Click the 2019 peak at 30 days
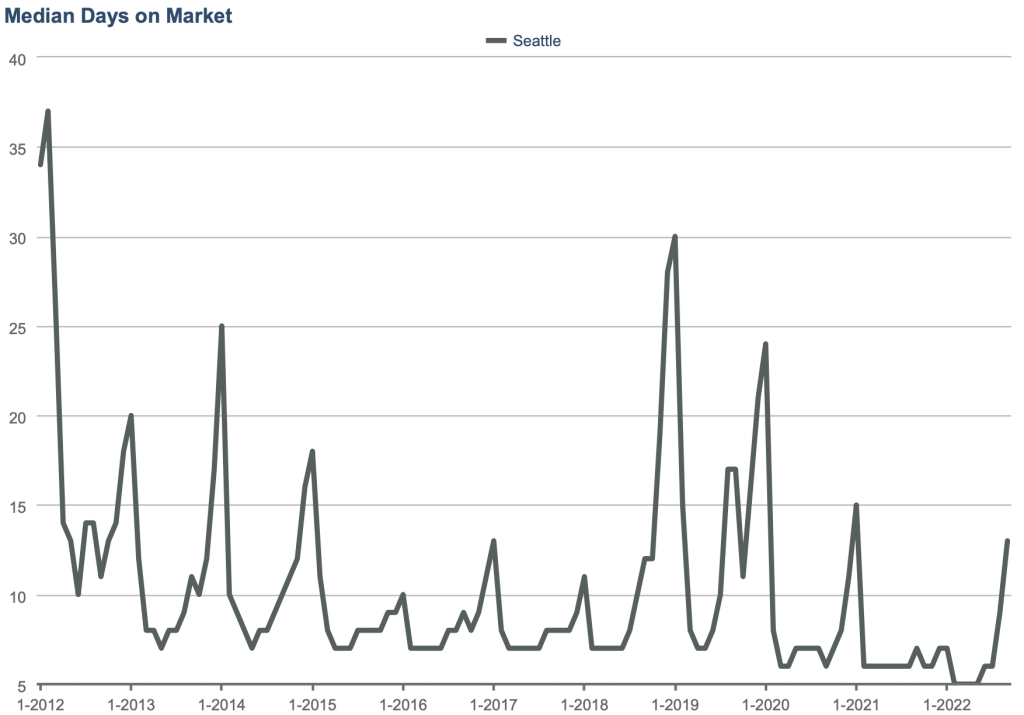1024x715 pixels. coord(675,237)
